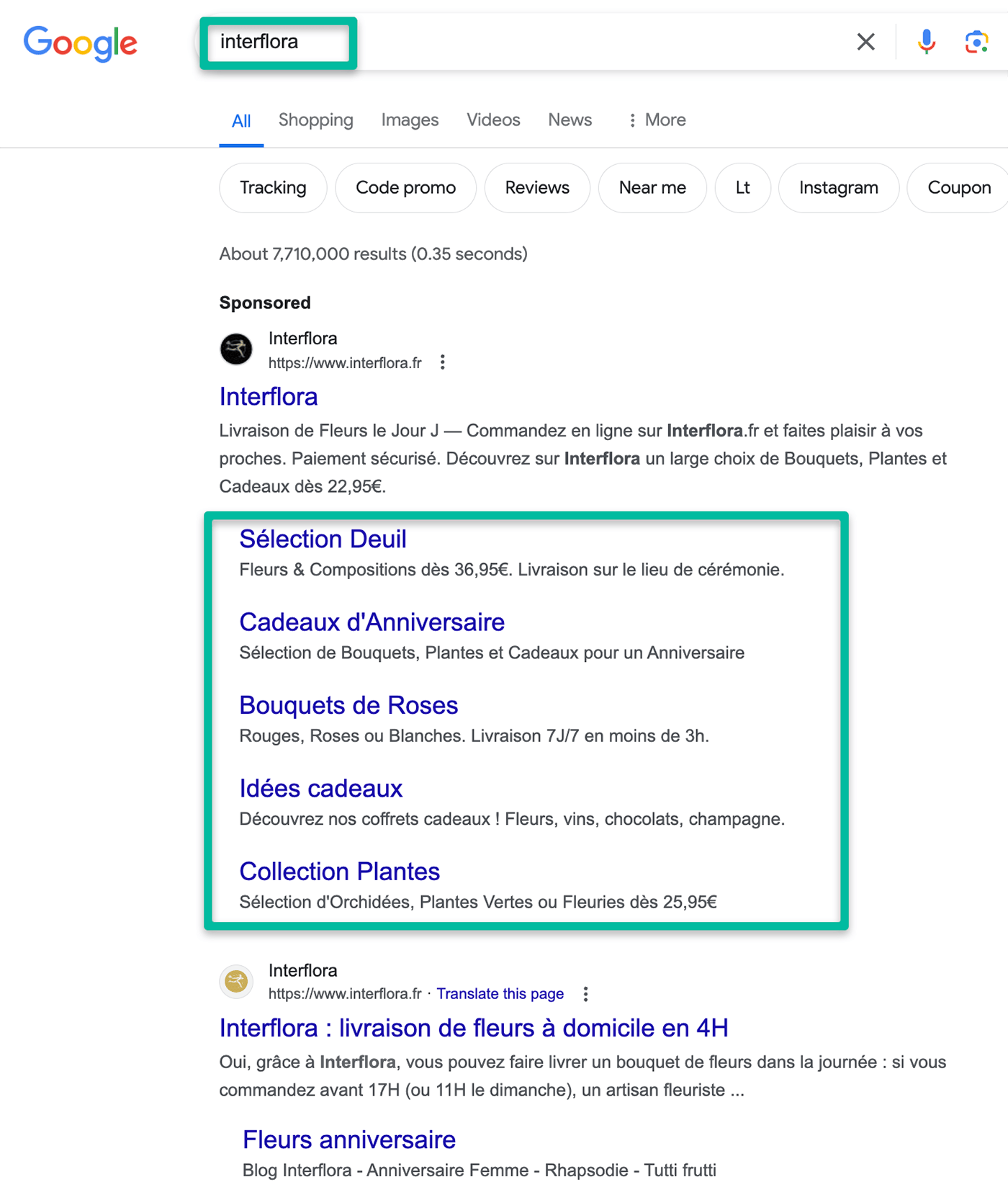The height and width of the screenshot is (1200, 1008).
Task: Apply the Code promo suggestion chip
Action: (406, 188)
